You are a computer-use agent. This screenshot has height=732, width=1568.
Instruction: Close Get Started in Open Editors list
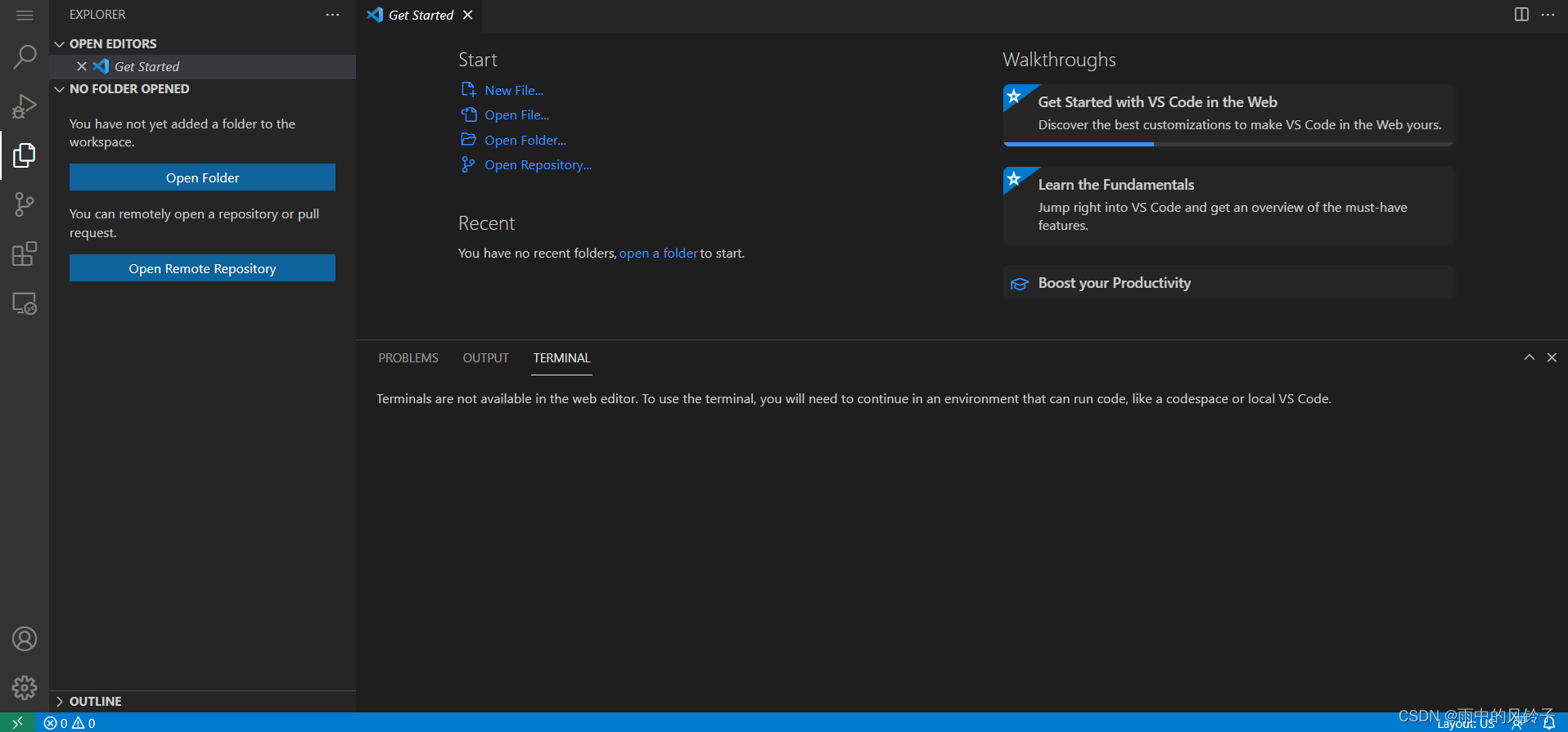[x=82, y=66]
